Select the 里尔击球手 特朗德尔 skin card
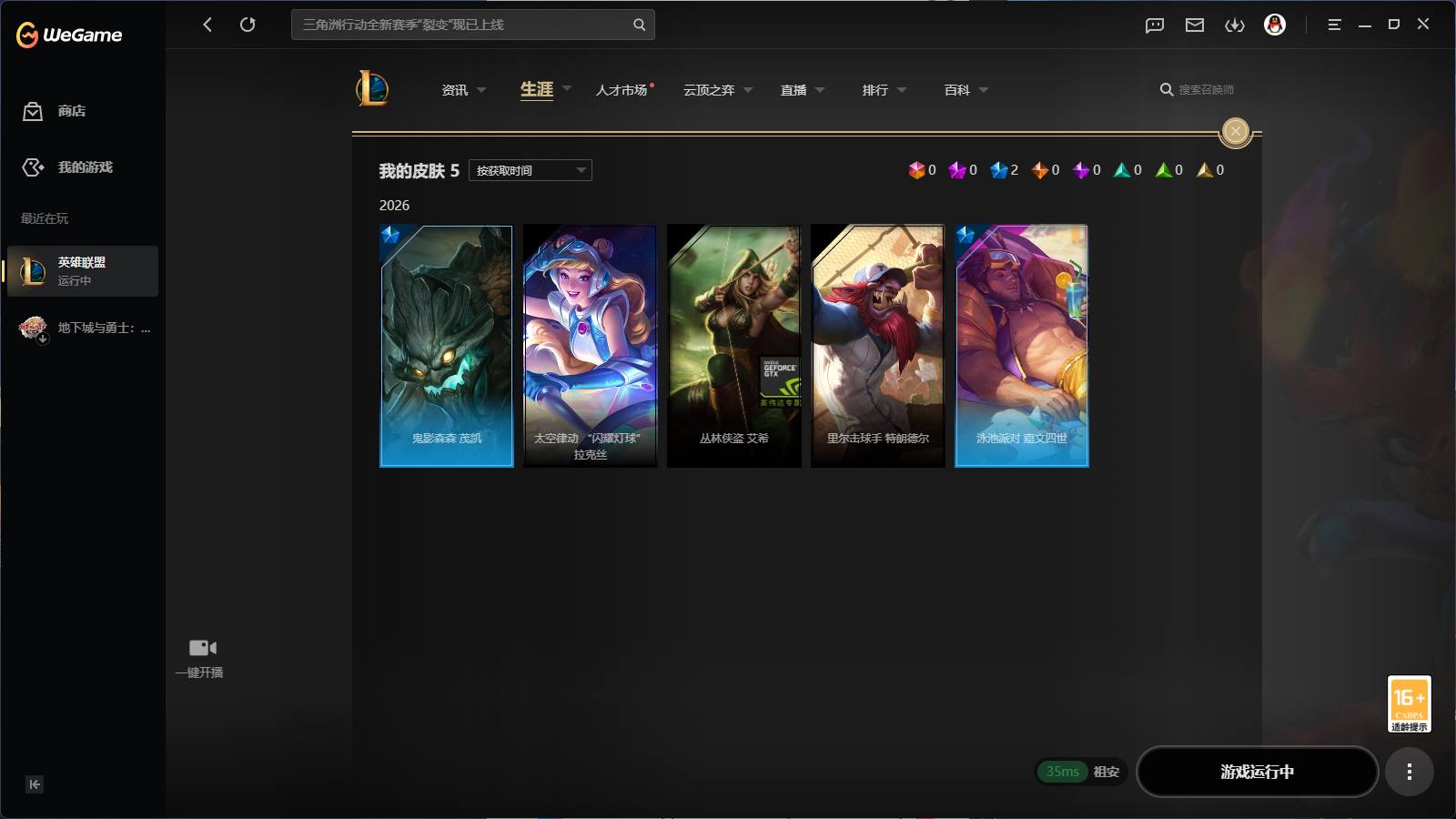 coord(878,346)
